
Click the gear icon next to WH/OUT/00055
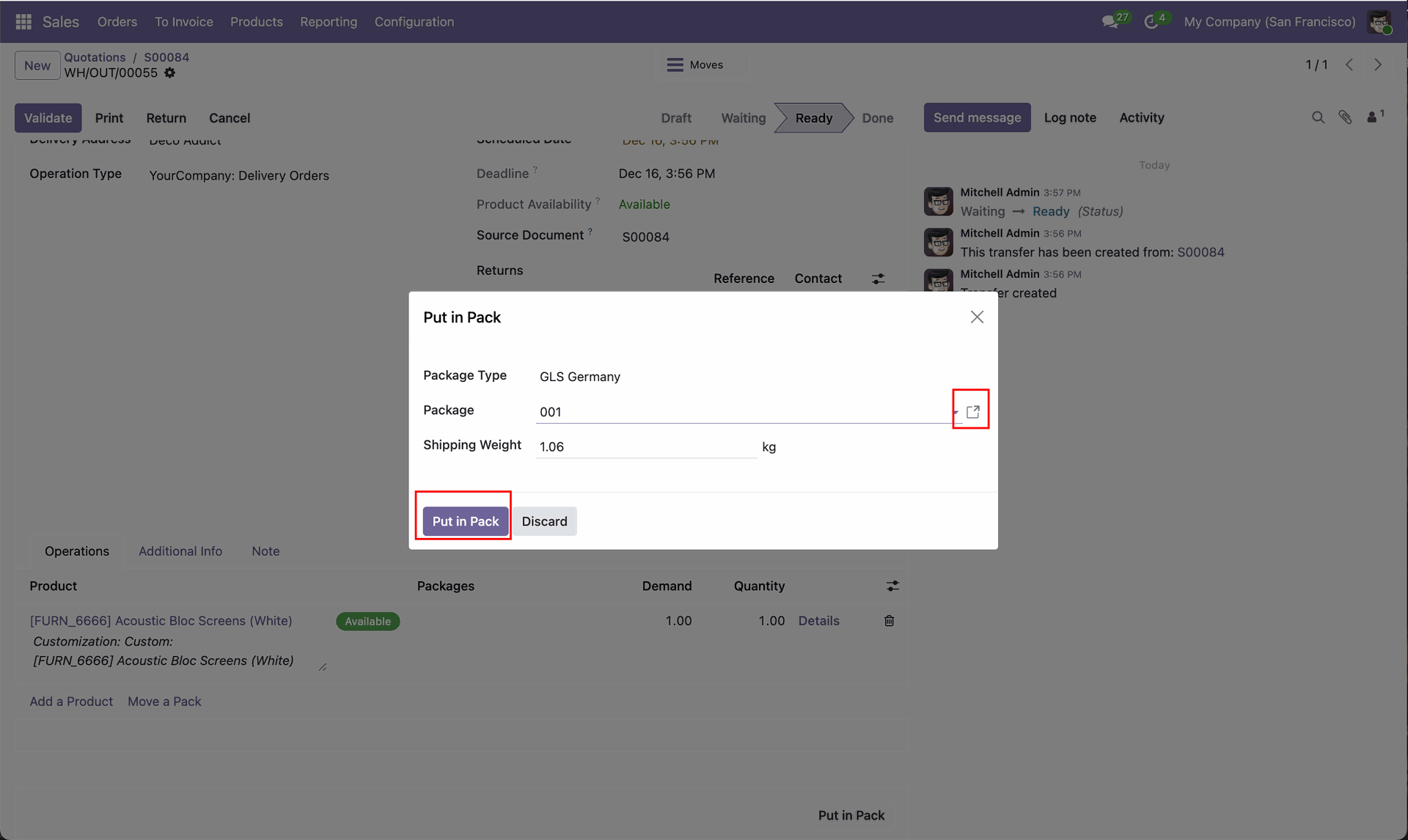170,73
